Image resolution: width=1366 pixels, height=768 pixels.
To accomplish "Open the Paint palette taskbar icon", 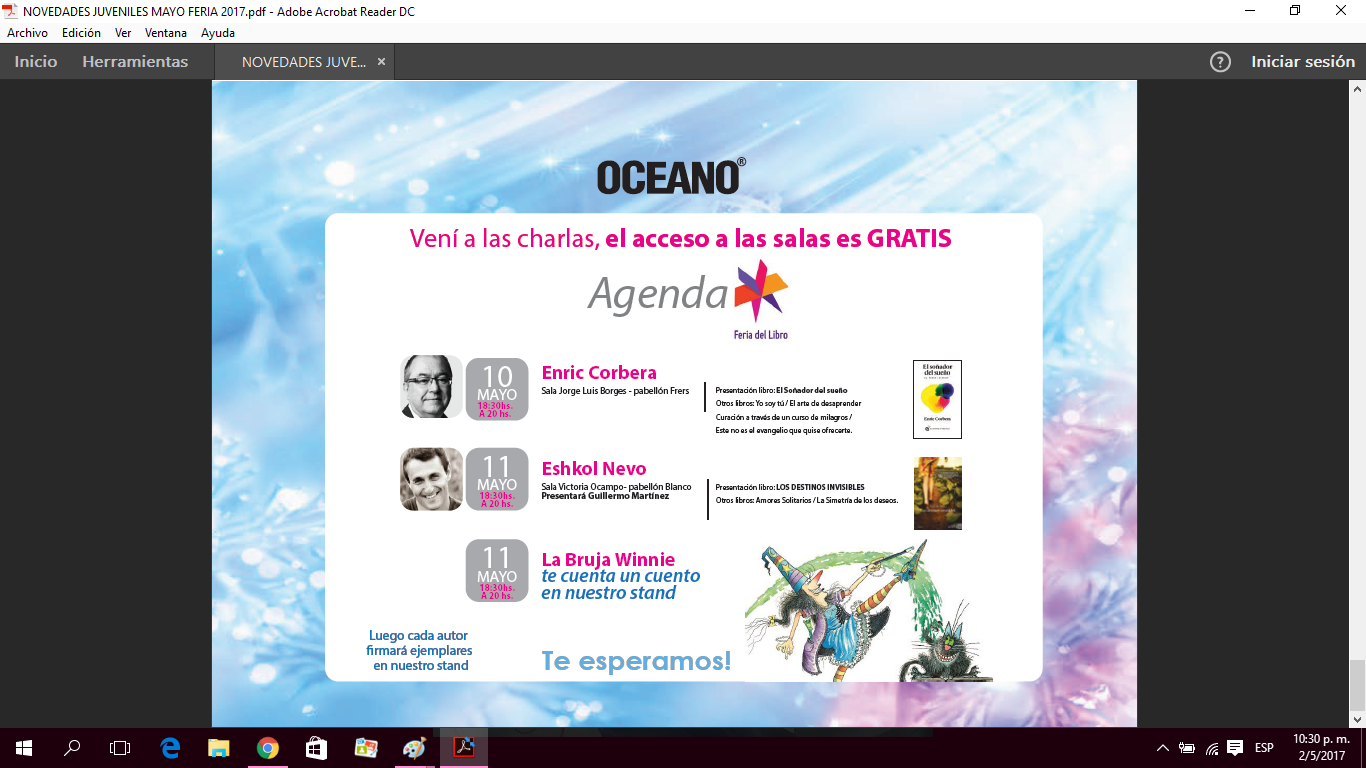I will click(414, 748).
